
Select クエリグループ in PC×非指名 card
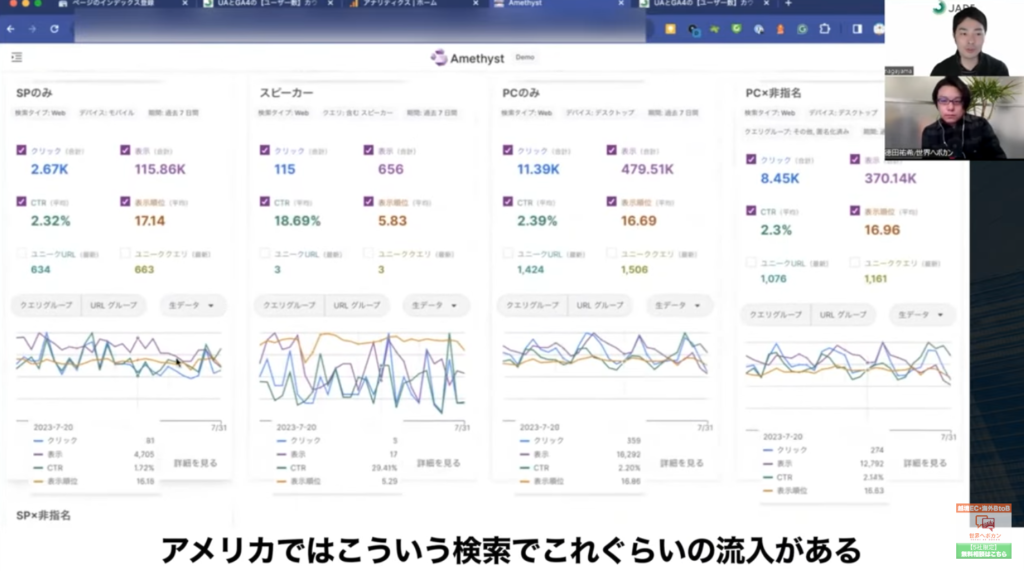775,315
